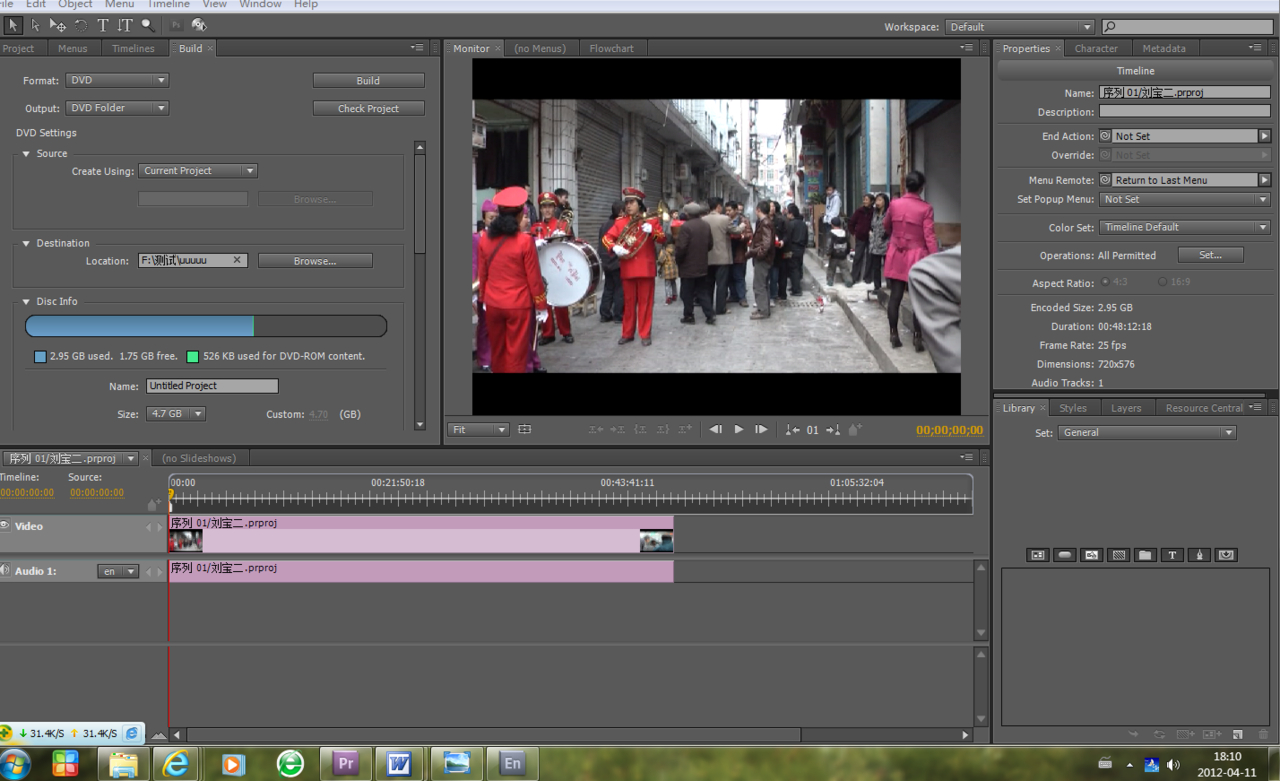Select the Direct Select tool

click(35, 25)
